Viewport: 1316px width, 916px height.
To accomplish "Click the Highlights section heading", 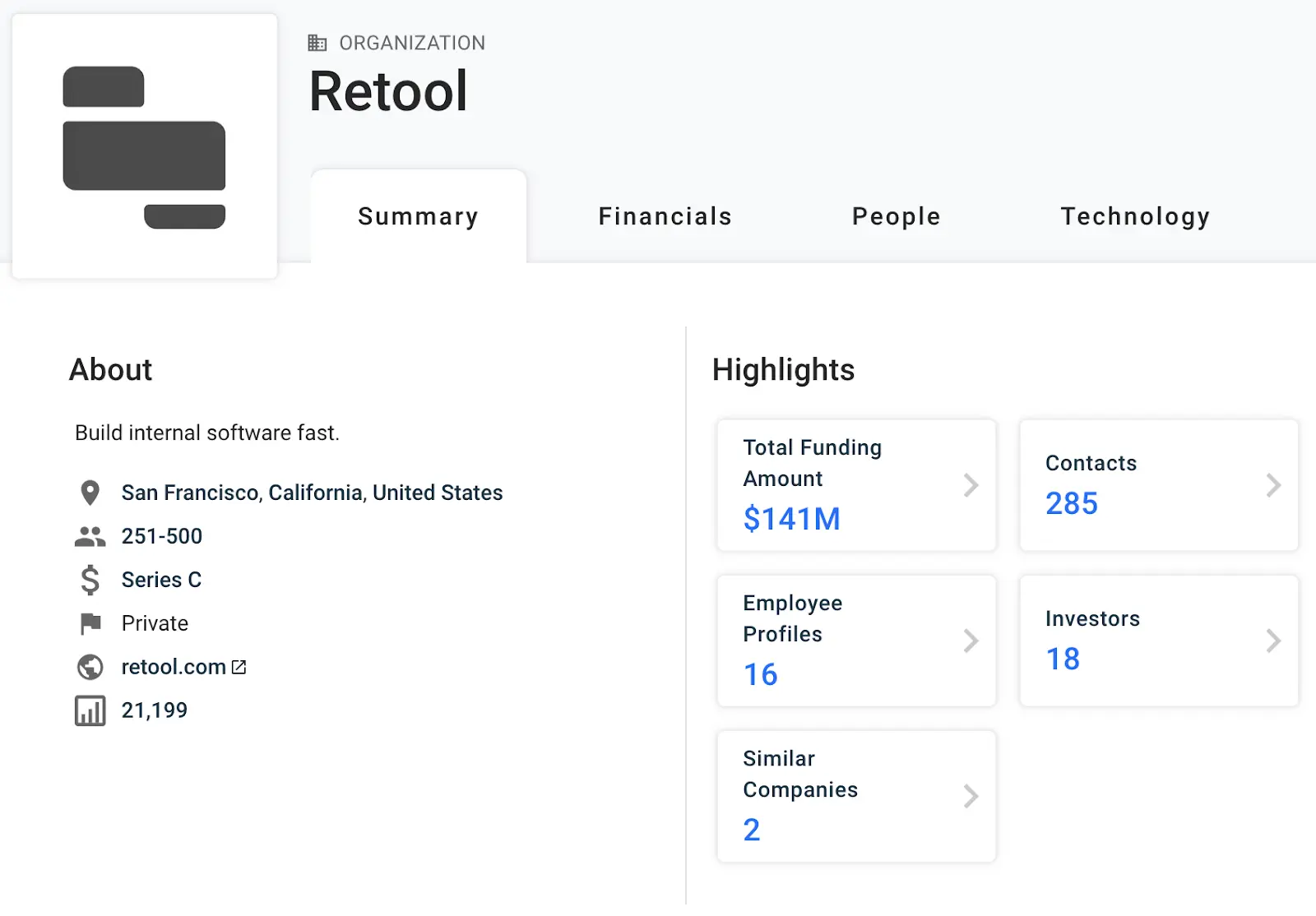I will (783, 370).
